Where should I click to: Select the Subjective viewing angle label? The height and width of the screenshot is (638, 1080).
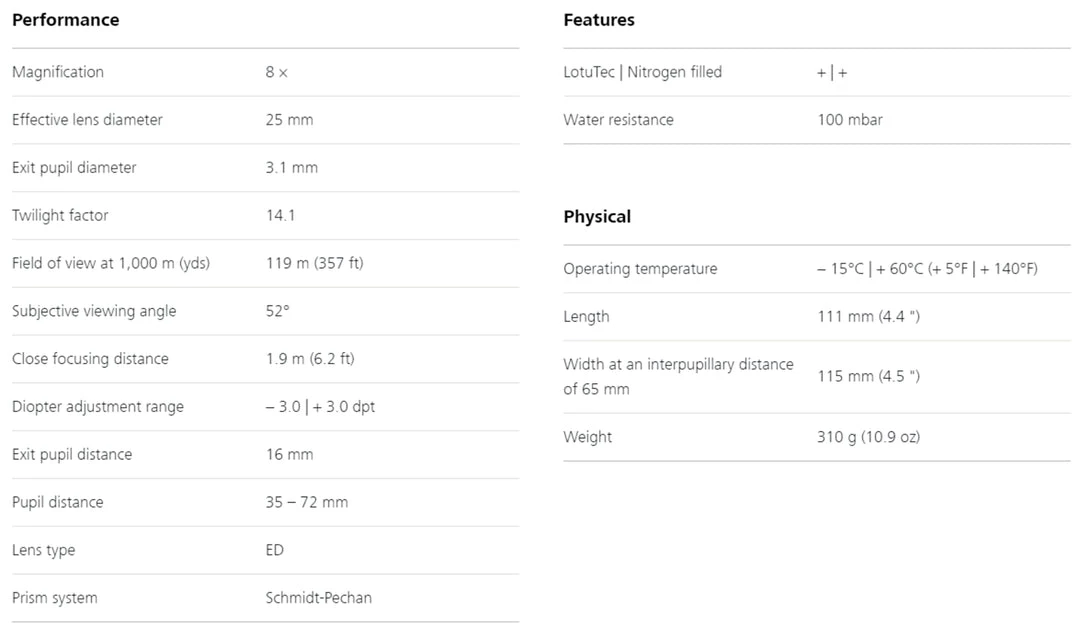pos(94,311)
